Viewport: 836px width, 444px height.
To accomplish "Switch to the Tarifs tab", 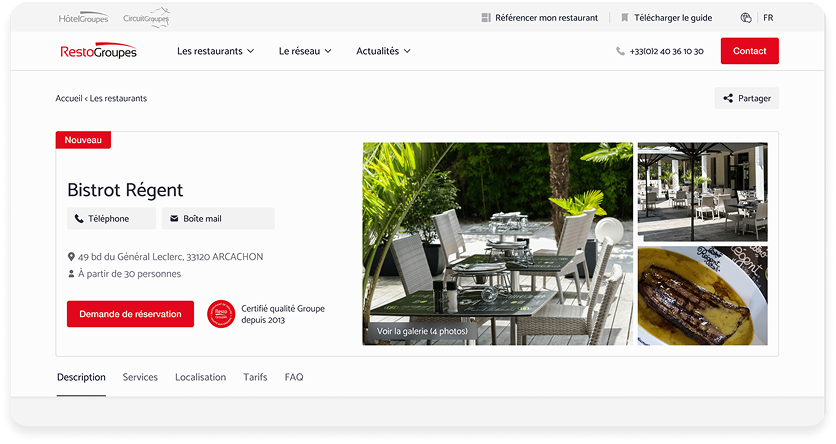I will 255,377.
